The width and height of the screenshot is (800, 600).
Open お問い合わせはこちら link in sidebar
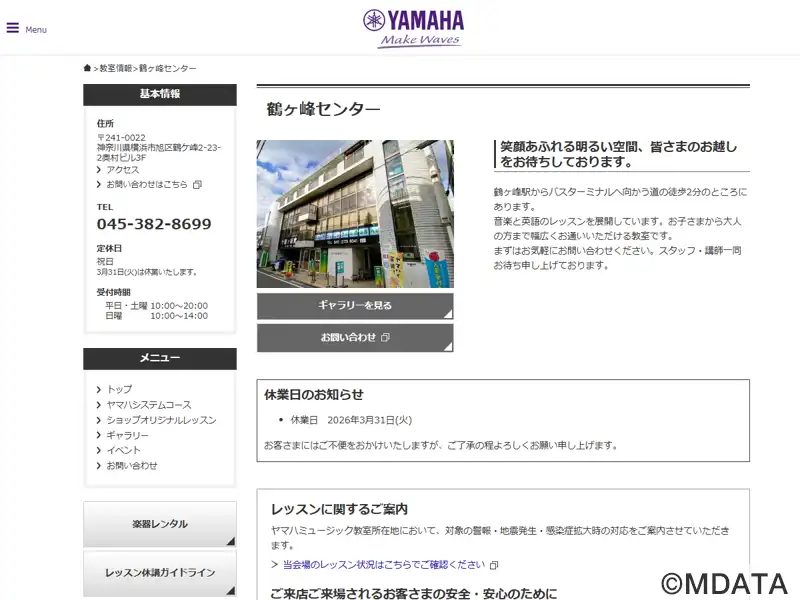click(x=147, y=184)
